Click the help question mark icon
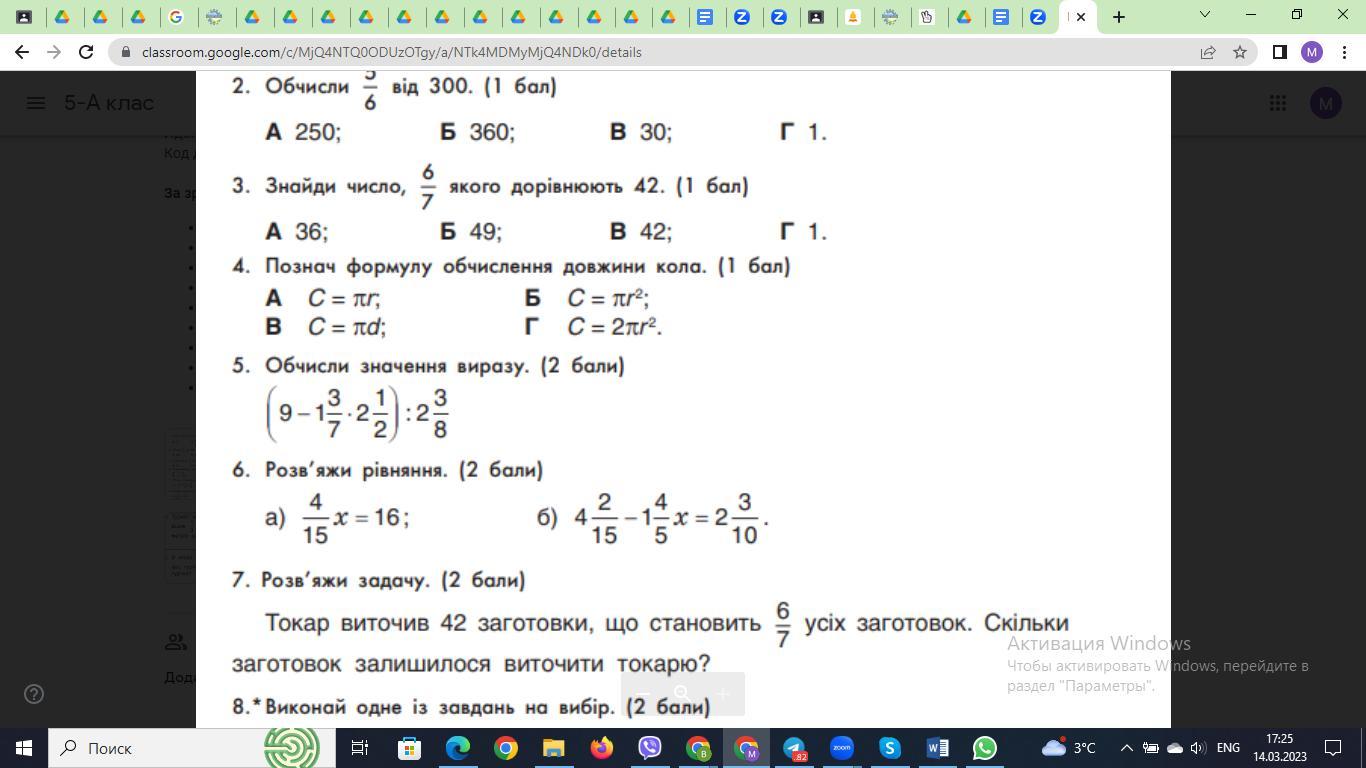Viewport: 1366px width, 768px height. 33,694
